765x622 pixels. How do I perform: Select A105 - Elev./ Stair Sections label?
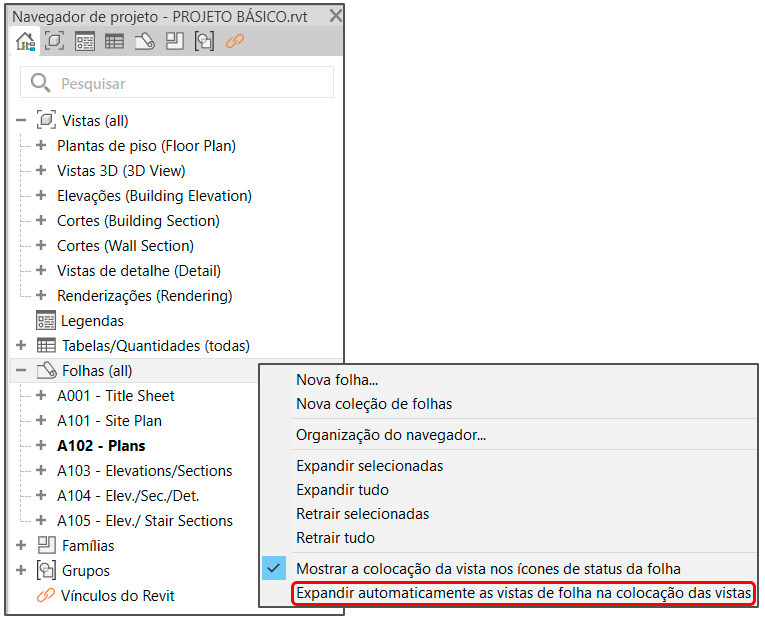click(145, 521)
